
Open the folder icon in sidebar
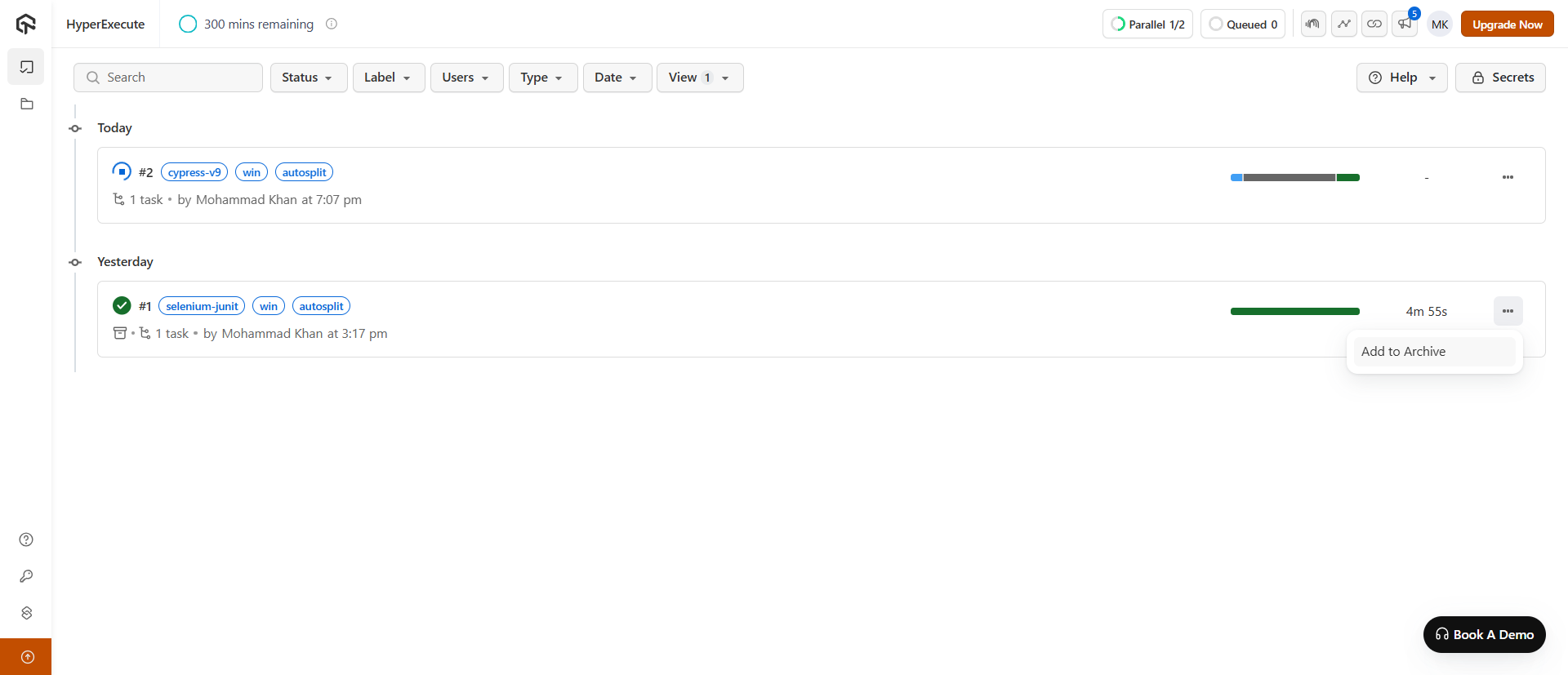click(x=26, y=104)
